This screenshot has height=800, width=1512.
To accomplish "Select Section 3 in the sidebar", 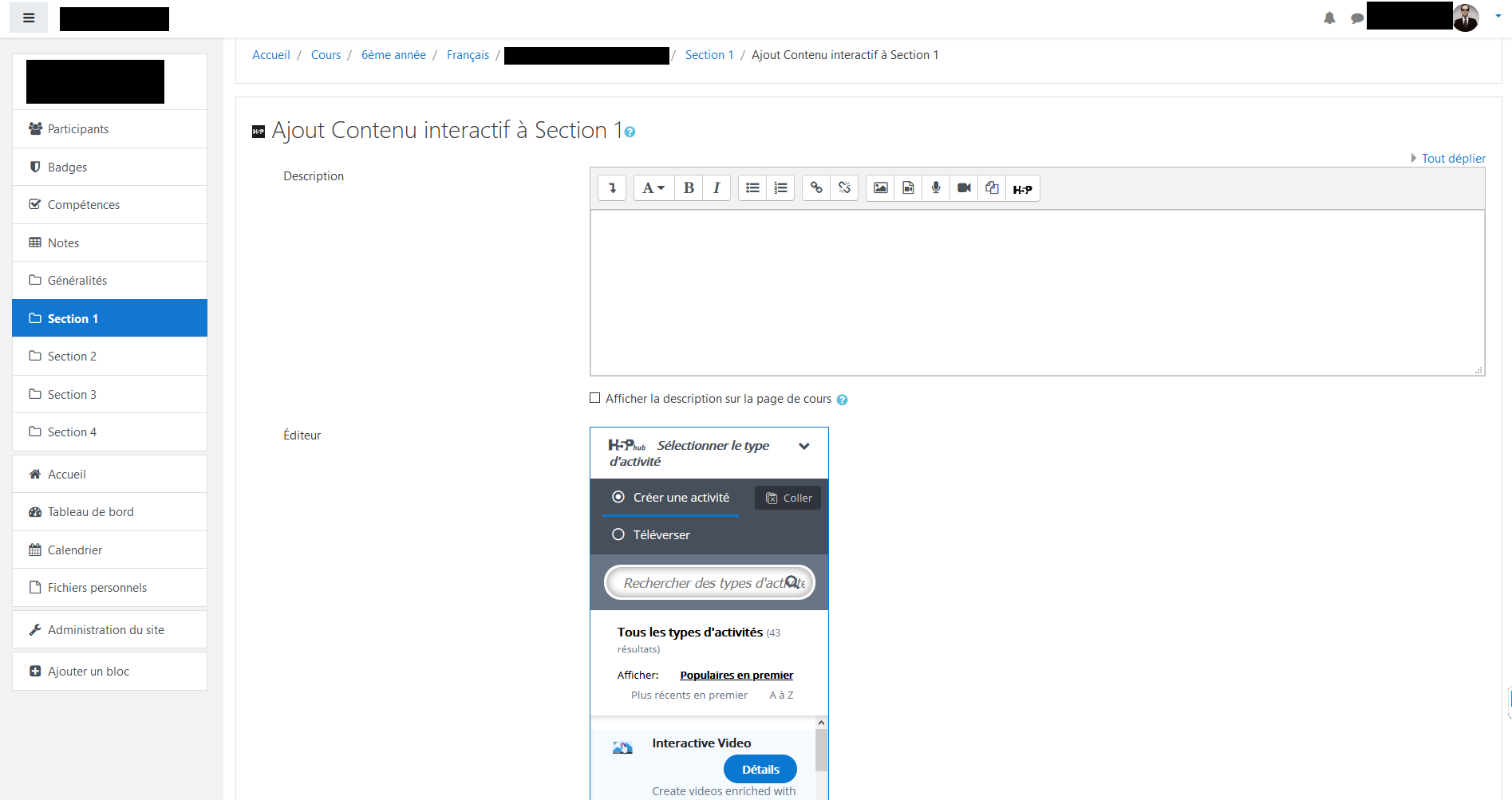I will coord(110,394).
